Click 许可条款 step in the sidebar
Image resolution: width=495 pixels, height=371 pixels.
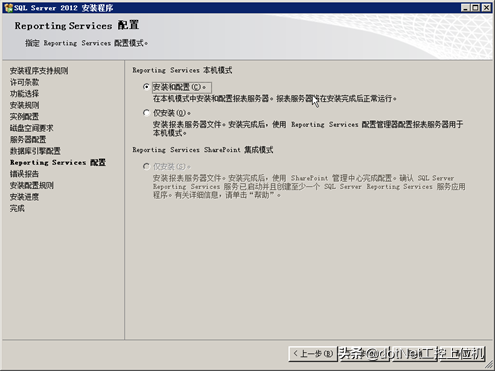24,82
